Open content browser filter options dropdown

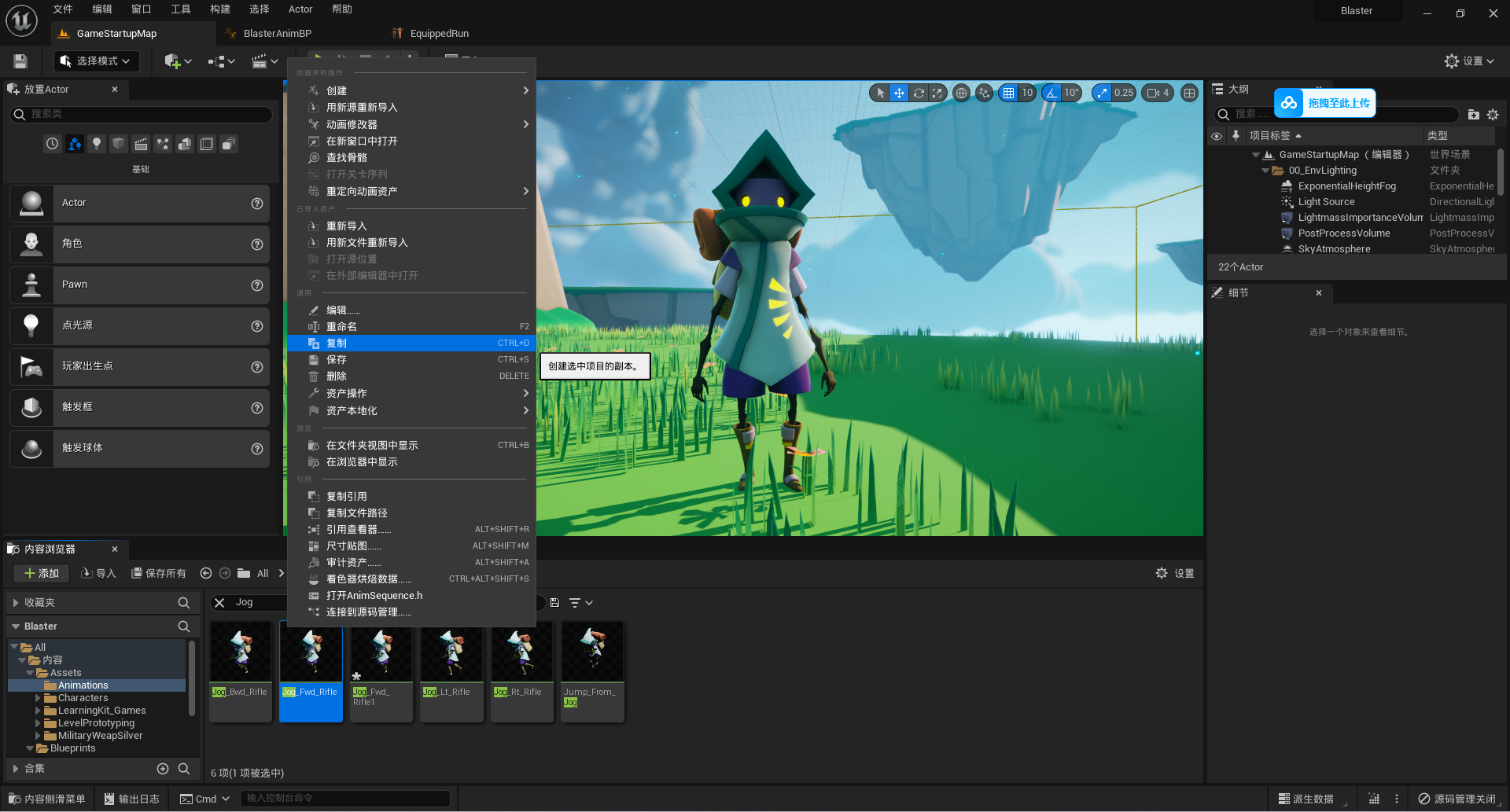(580, 603)
